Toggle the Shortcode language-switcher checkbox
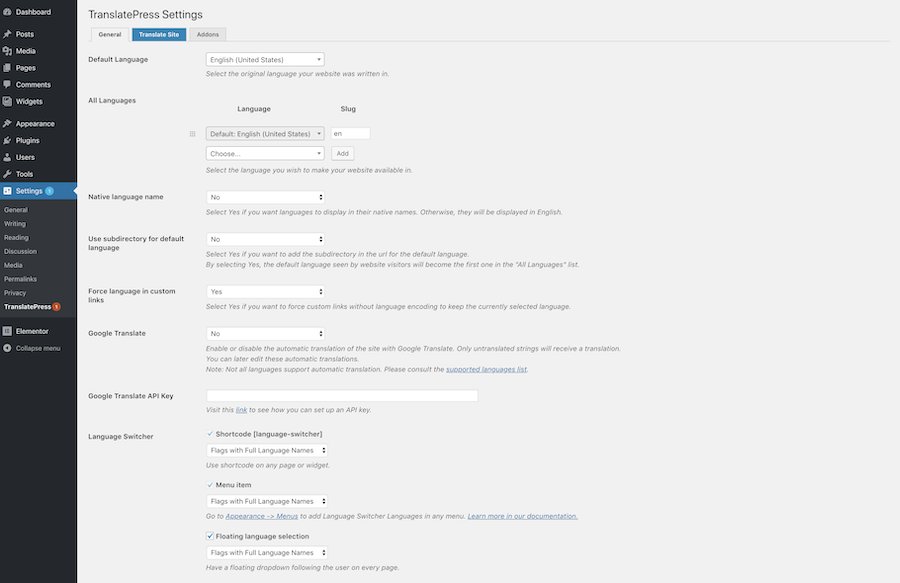900x583 pixels. 210,434
